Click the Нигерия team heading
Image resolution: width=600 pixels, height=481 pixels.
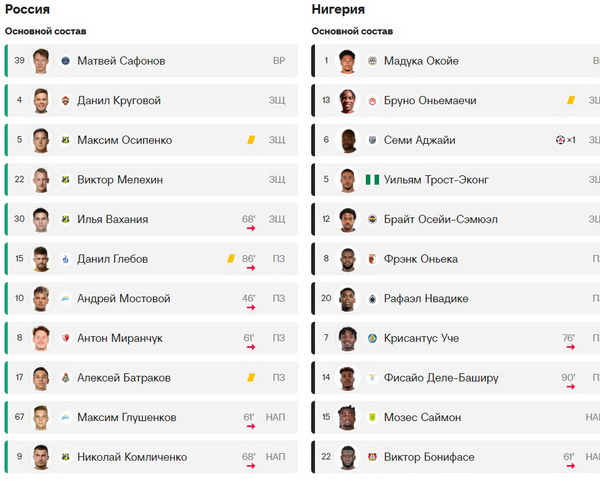(x=338, y=9)
